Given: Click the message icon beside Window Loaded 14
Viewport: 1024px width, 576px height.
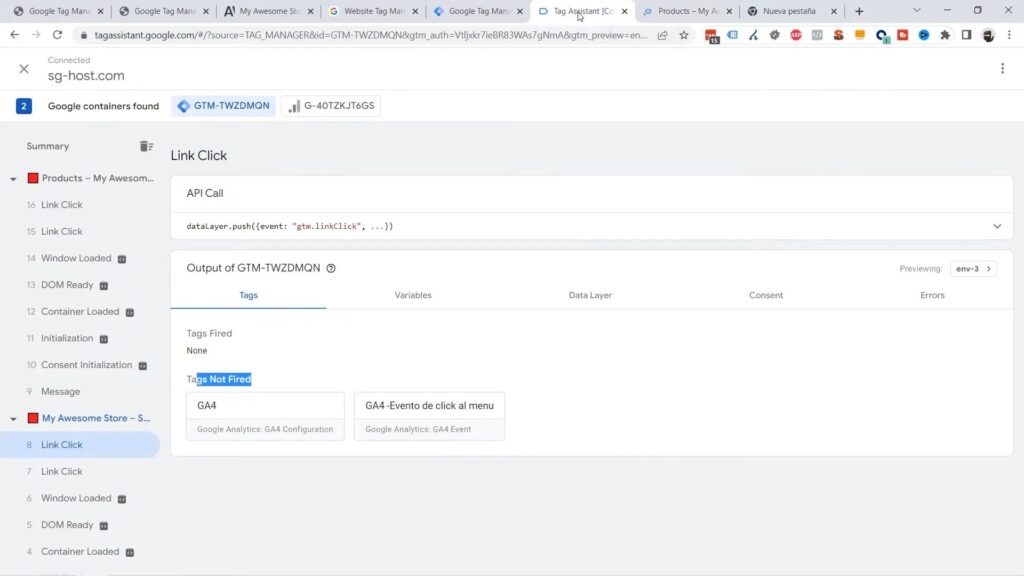Looking at the screenshot, I should pos(121,259).
